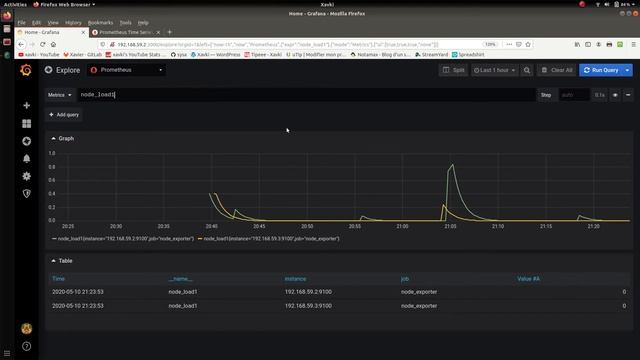Open the Tools menu

[125, 23]
